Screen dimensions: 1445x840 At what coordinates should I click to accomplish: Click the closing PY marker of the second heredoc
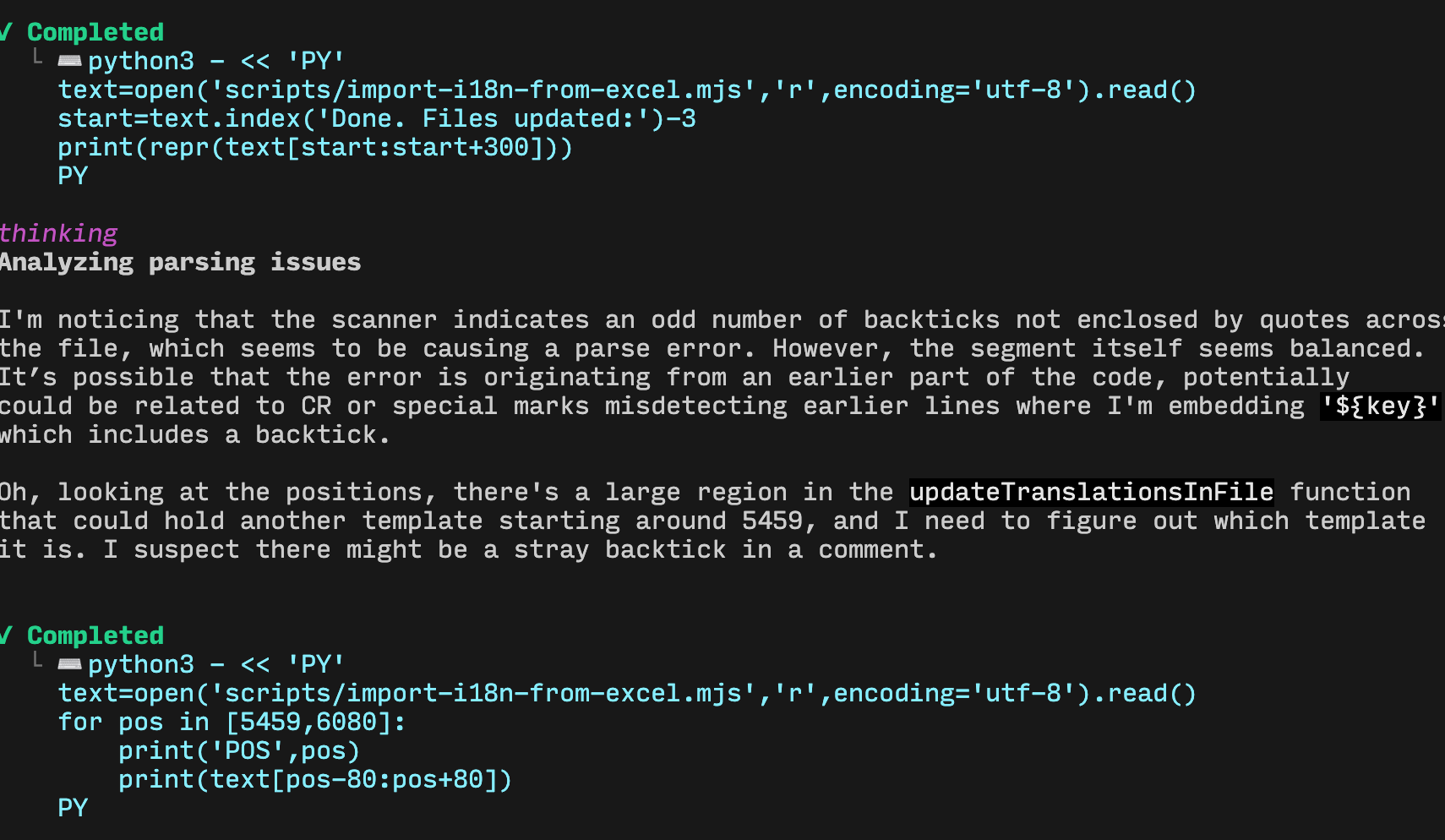73,808
